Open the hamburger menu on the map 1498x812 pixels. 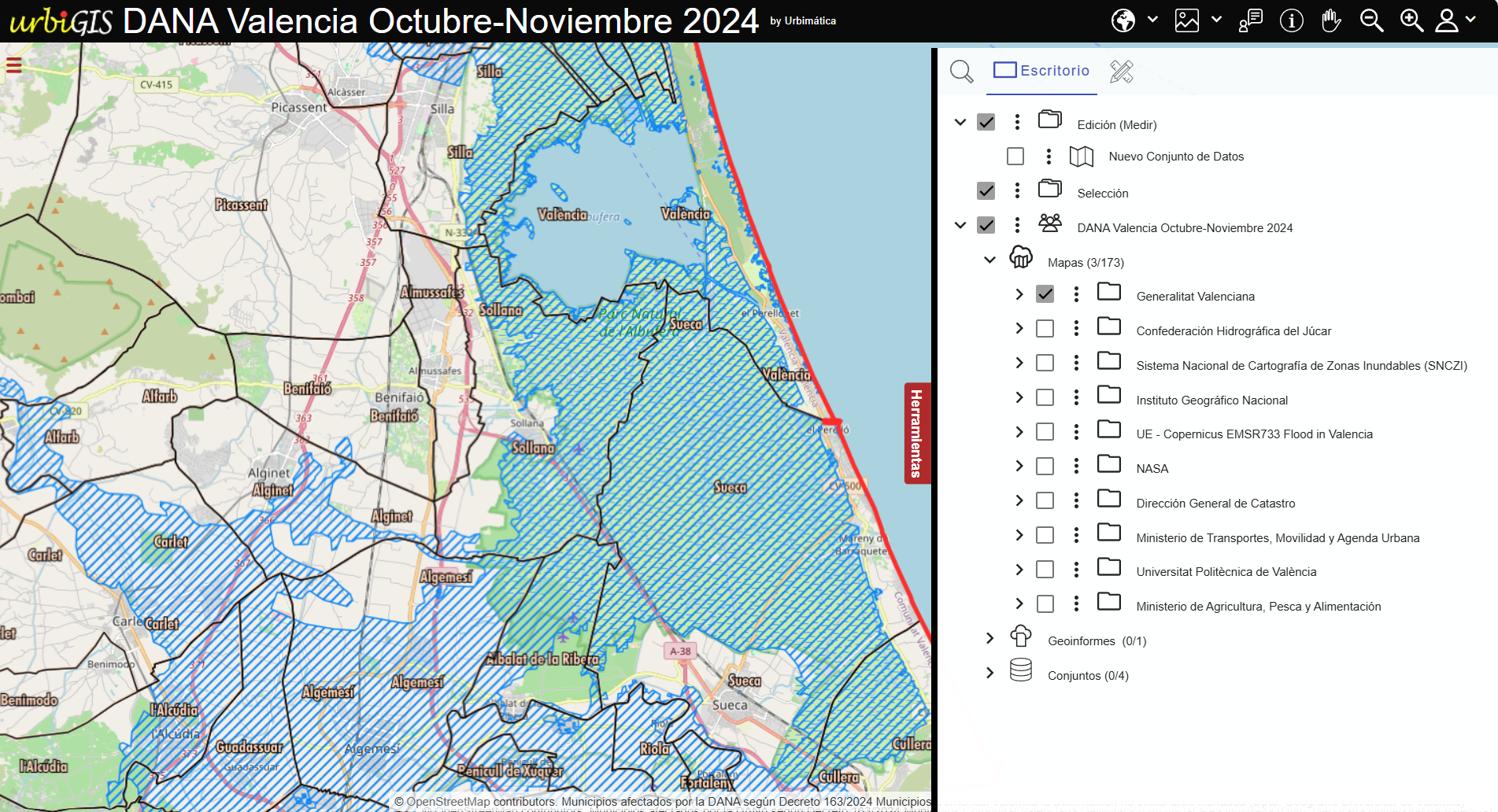coord(13,65)
